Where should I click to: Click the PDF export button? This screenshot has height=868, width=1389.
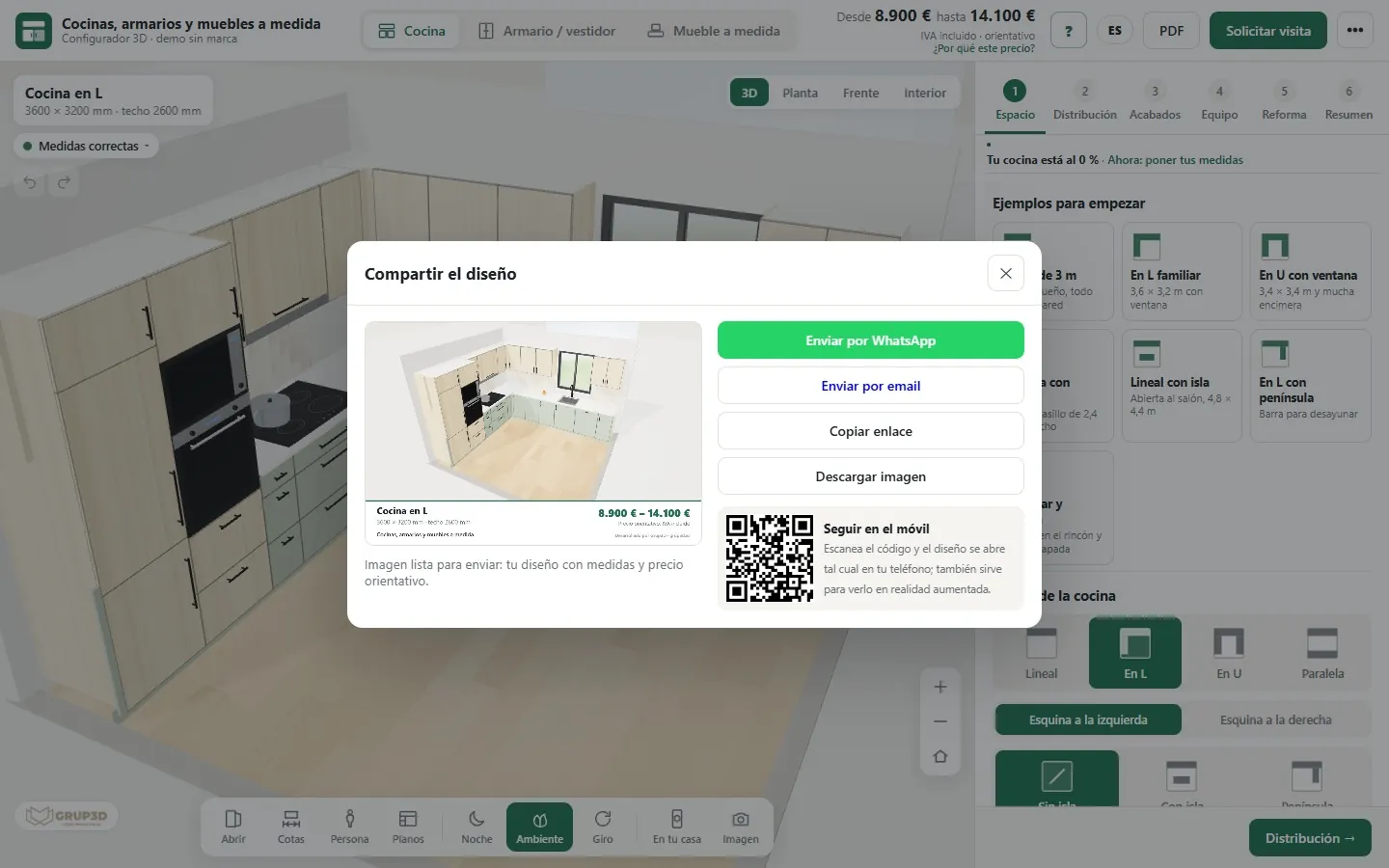[1171, 31]
